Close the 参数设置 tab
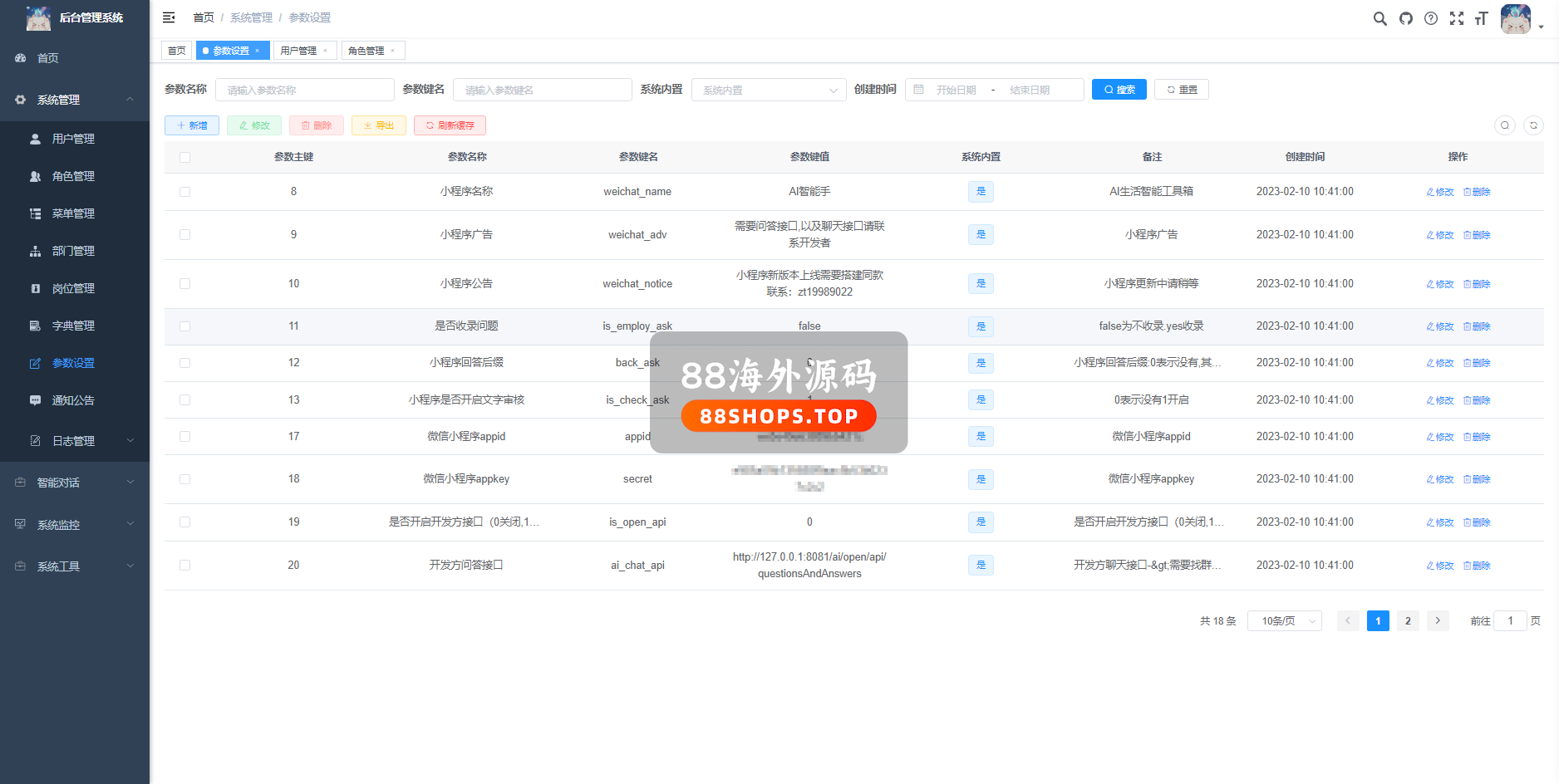1559x784 pixels. (x=258, y=51)
